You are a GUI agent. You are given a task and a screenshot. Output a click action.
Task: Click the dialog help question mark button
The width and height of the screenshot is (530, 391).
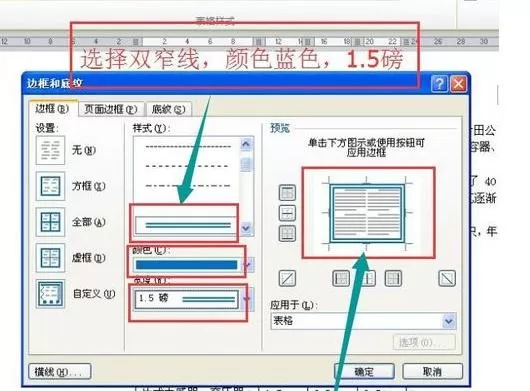click(439, 83)
